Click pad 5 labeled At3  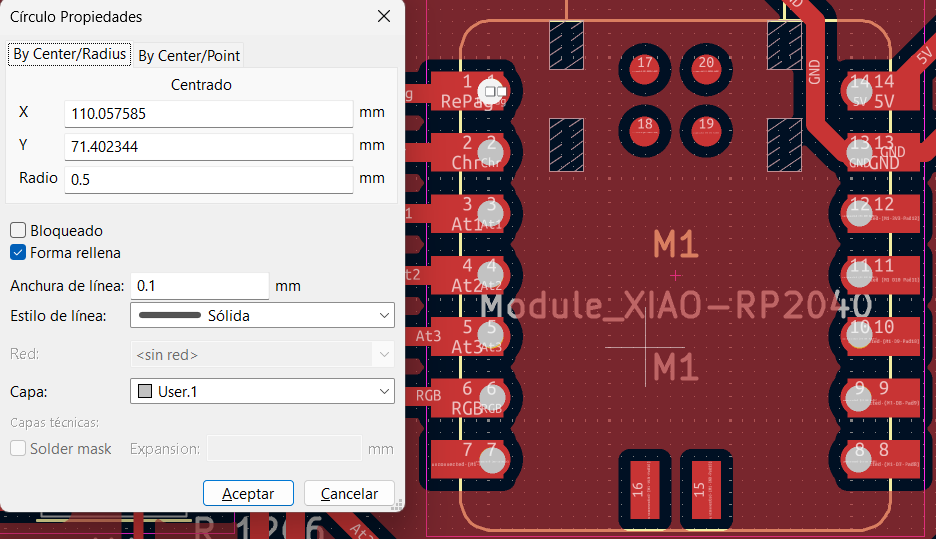pyautogui.click(x=470, y=336)
